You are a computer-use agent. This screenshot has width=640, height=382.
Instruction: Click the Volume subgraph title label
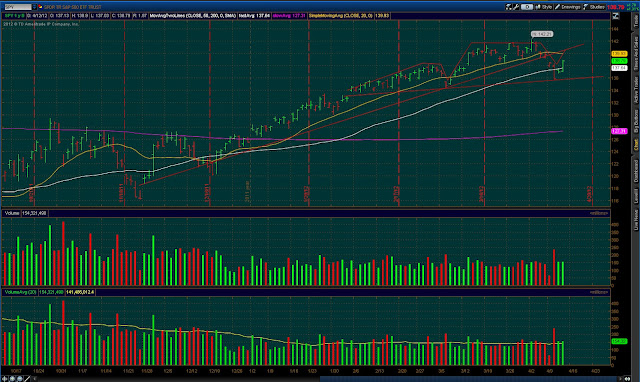tap(12, 213)
